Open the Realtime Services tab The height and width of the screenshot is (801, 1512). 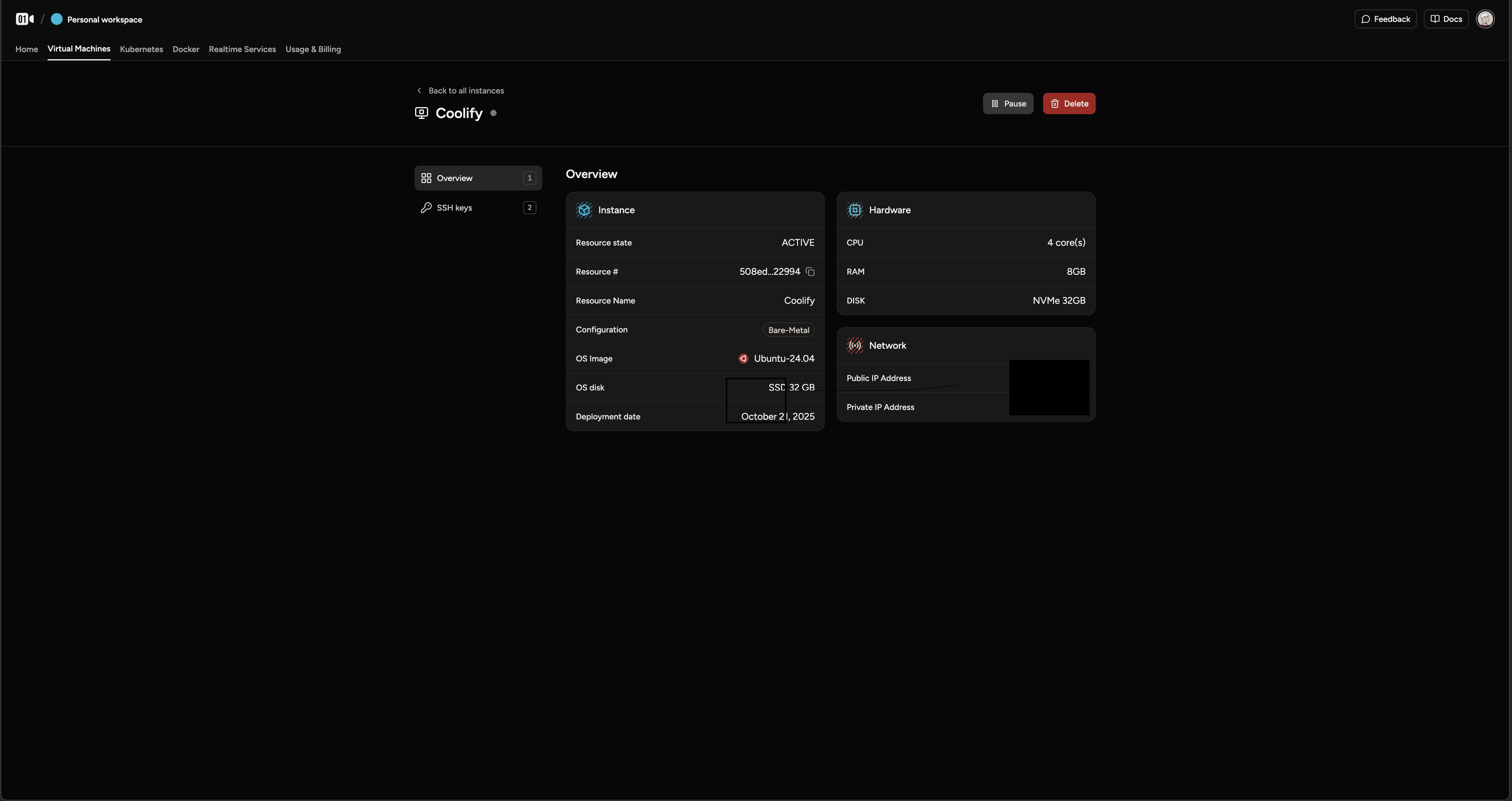[x=242, y=49]
